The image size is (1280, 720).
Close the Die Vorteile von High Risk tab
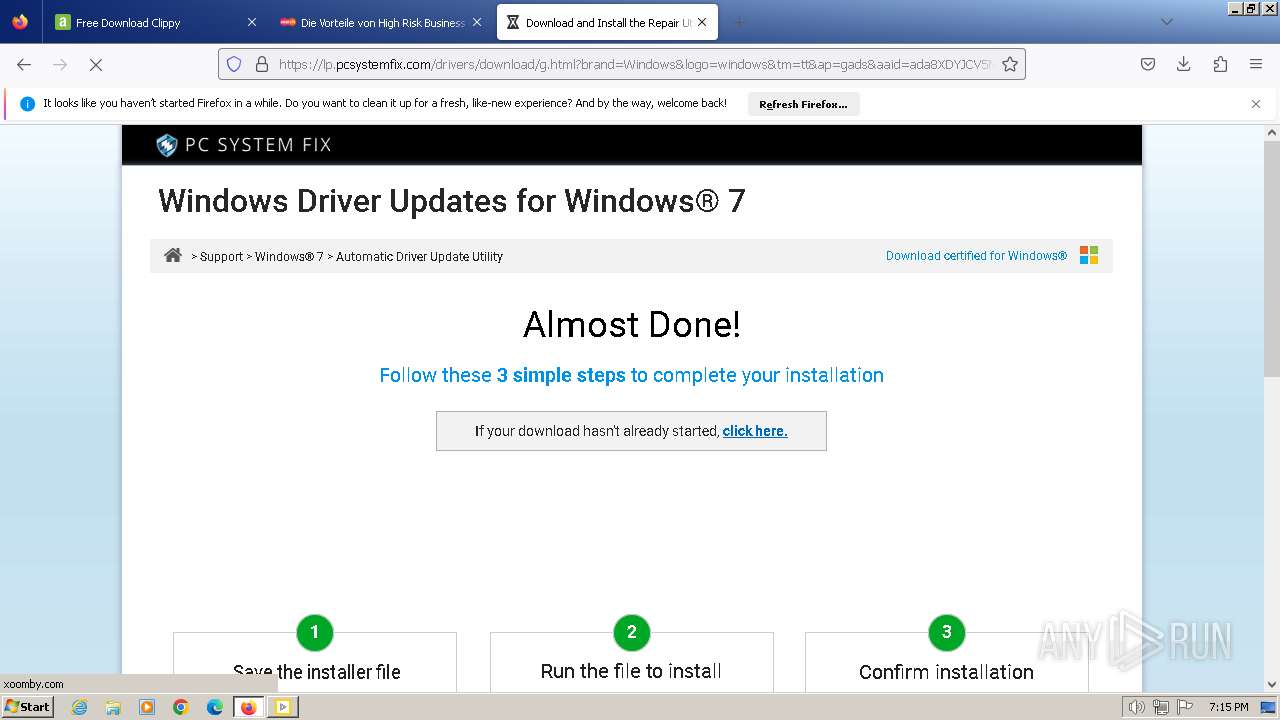(x=477, y=22)
